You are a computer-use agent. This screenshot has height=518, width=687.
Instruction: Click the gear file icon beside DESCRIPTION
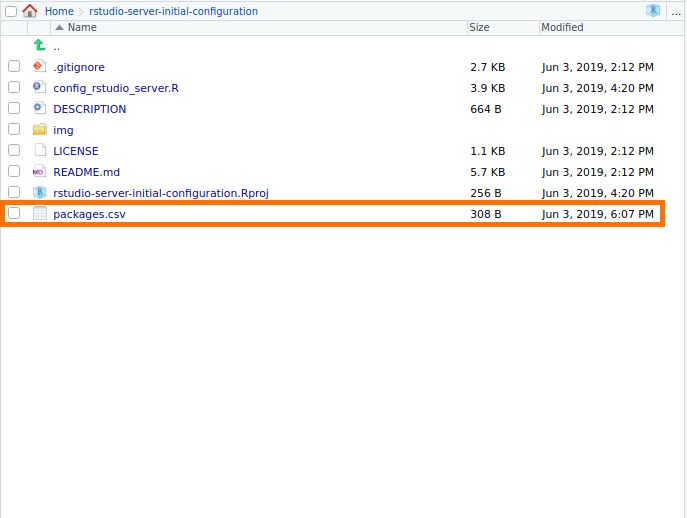click(x=39, y=108)
